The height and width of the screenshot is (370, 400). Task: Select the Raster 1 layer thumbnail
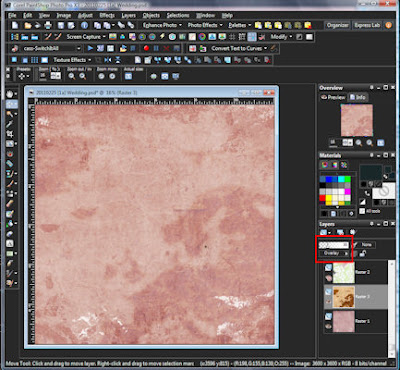point(344,321)
